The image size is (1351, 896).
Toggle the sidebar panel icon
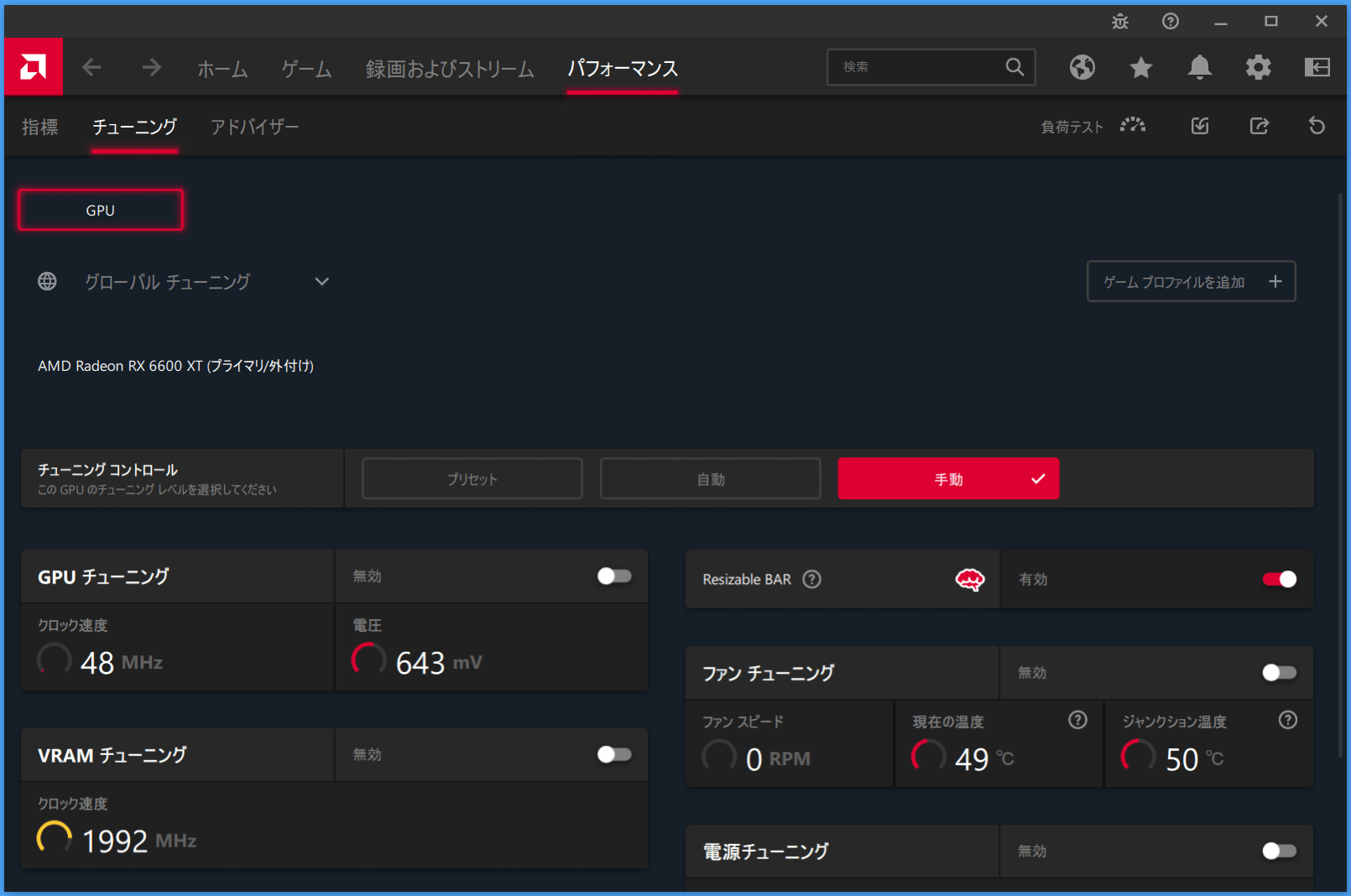coord(1317,67)
